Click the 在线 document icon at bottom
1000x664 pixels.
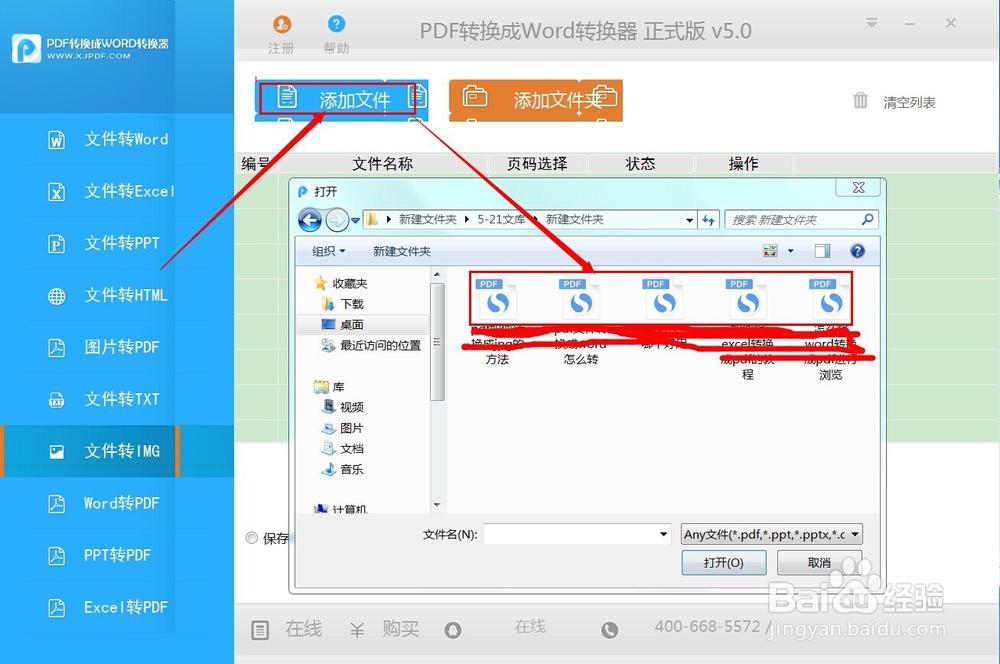(x=260, y=630)
